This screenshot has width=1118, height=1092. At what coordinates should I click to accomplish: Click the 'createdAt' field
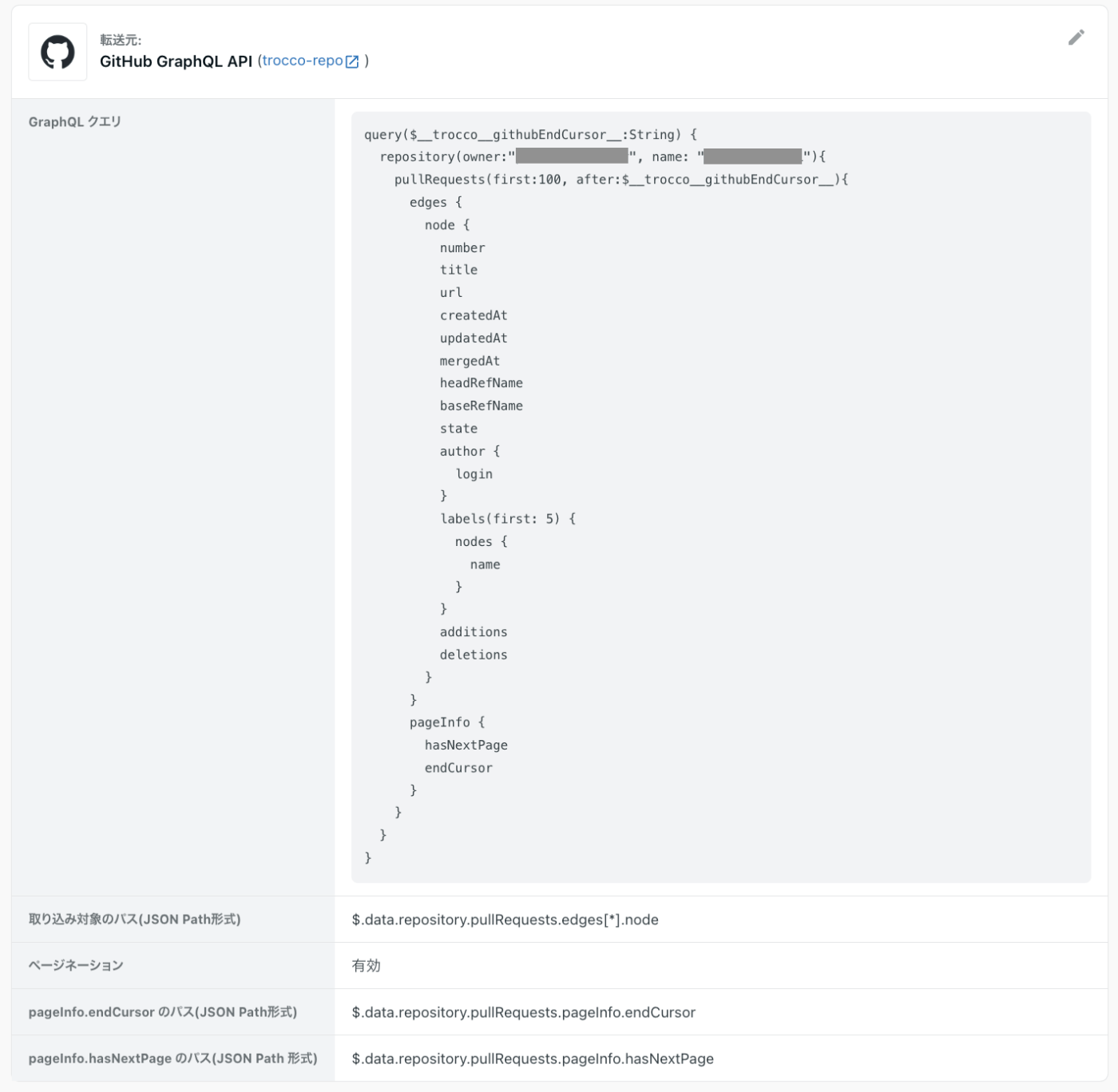[474, 315]
